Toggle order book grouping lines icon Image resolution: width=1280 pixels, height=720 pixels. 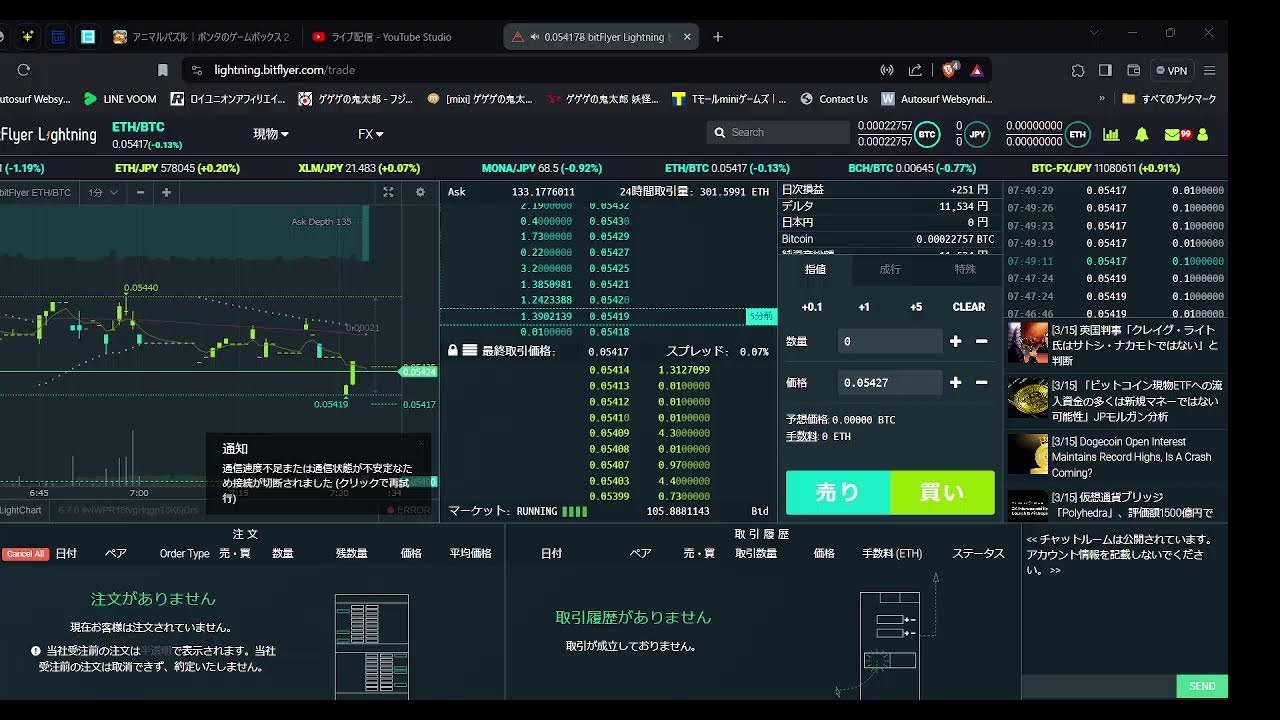point(469,351)
